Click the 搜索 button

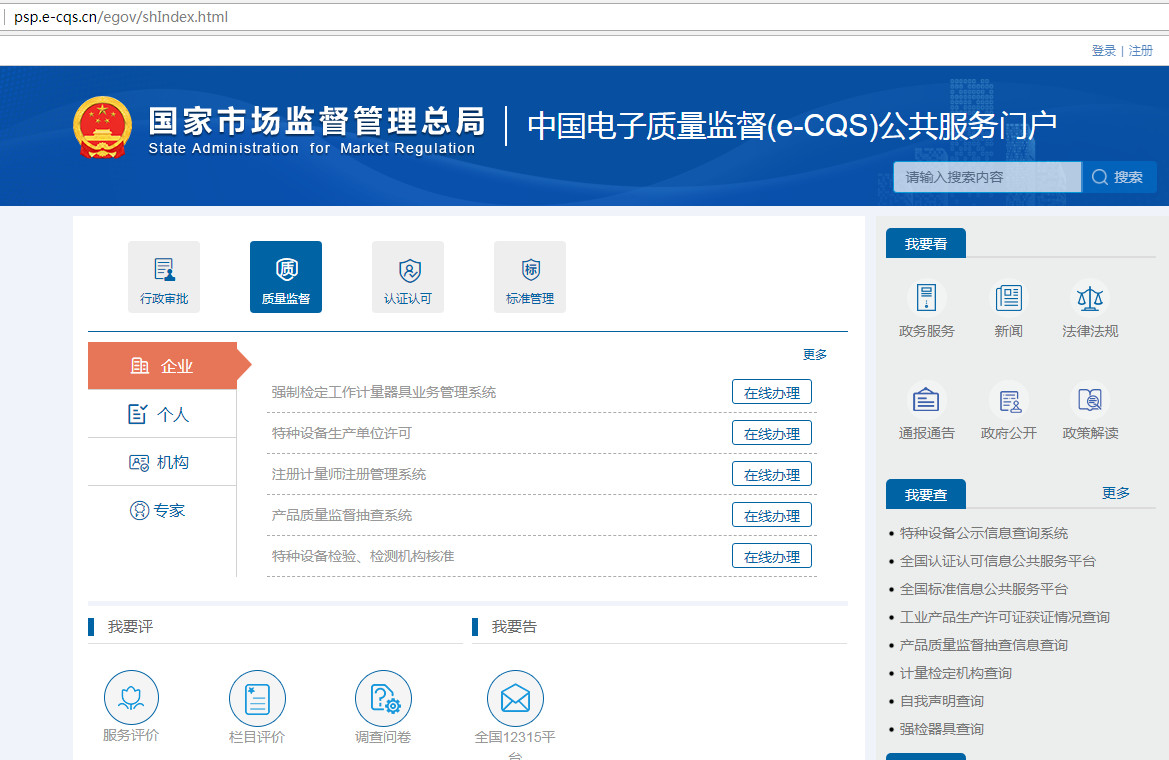[x=1119, y=177]
